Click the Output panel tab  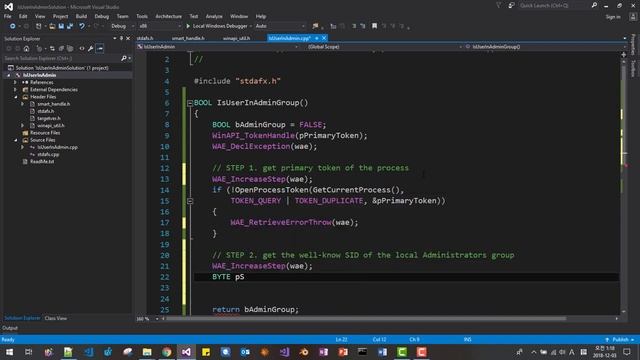coord(10,328)
